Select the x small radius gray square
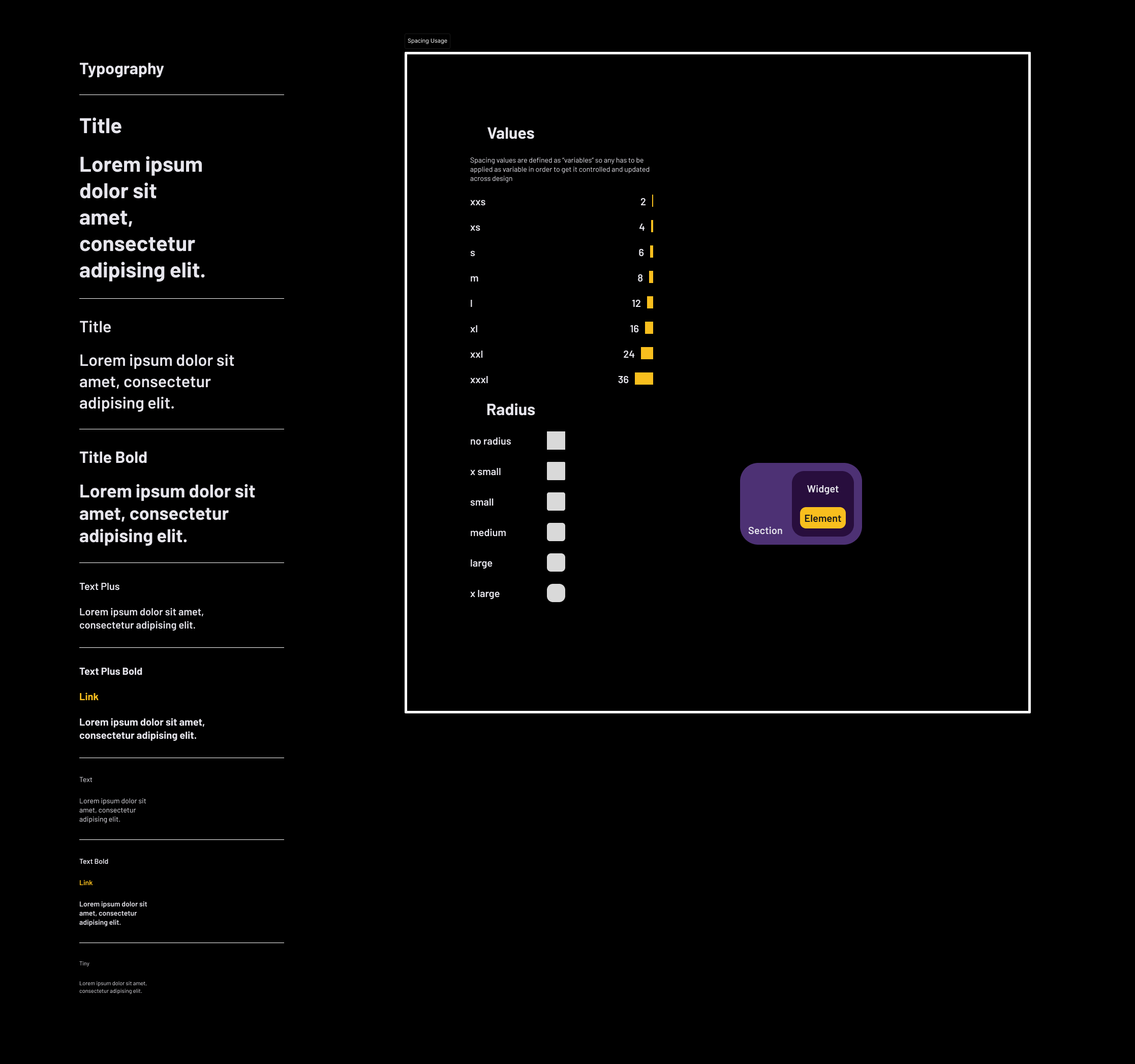 pyautogui.click(x=556, y=472)
